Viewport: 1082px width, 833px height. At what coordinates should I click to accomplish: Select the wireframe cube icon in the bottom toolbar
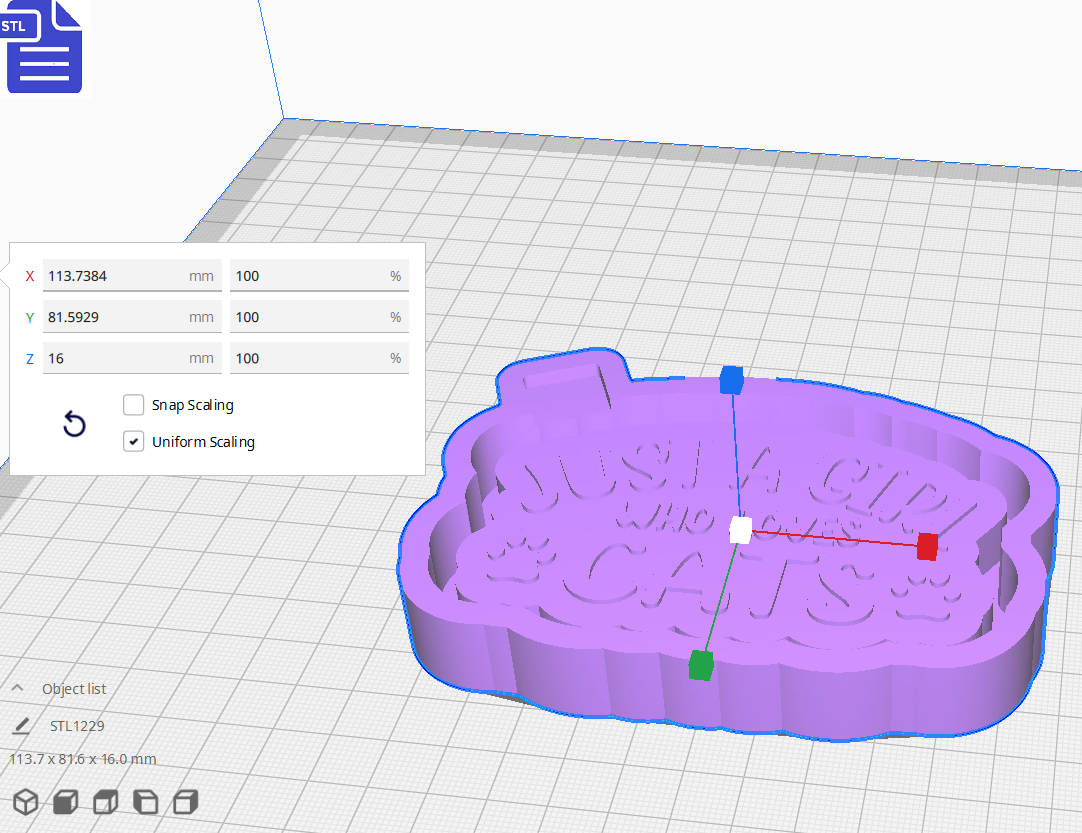[x=25, y=802]
